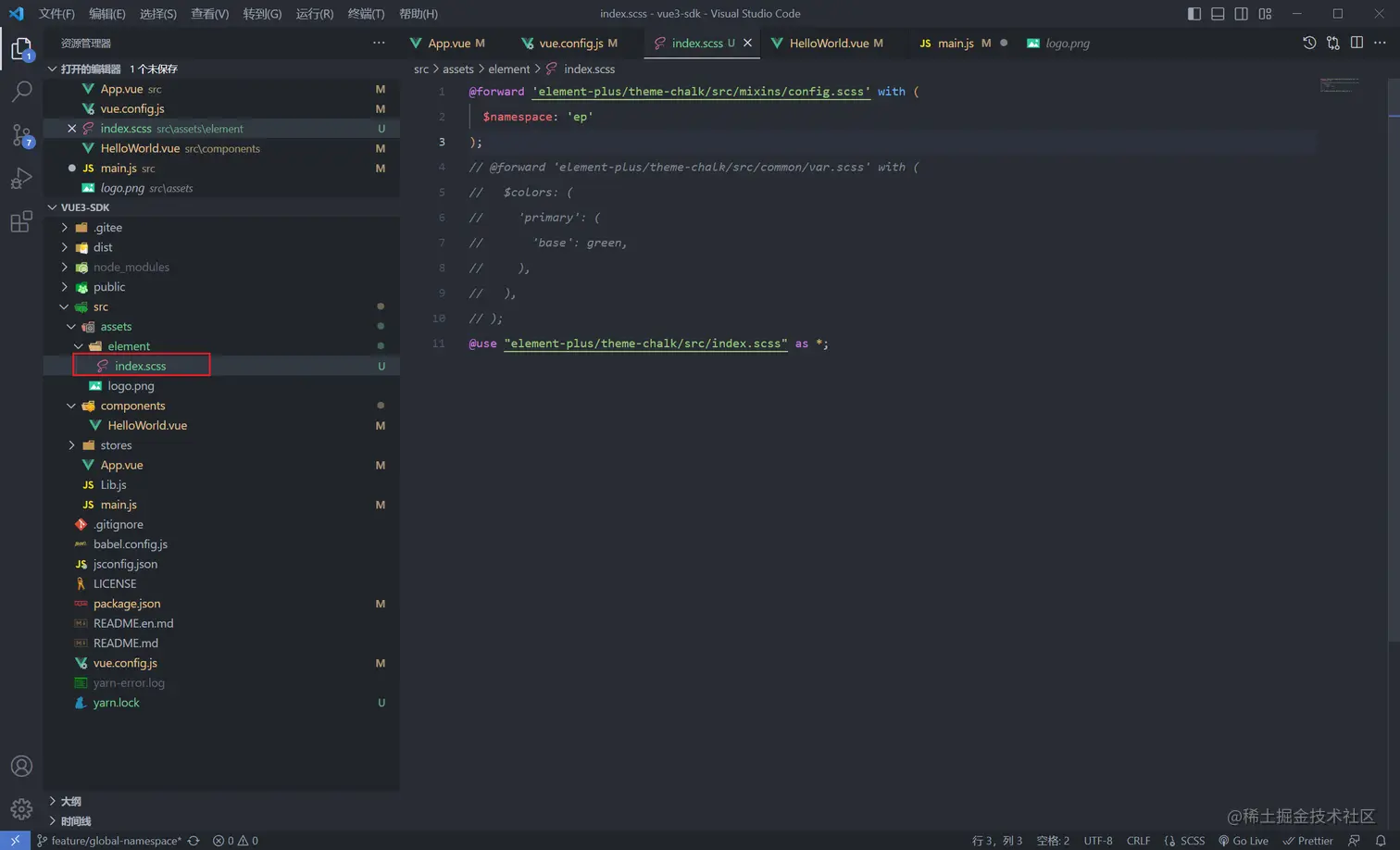Click feature/global-namespace branch in status bar

109,841
